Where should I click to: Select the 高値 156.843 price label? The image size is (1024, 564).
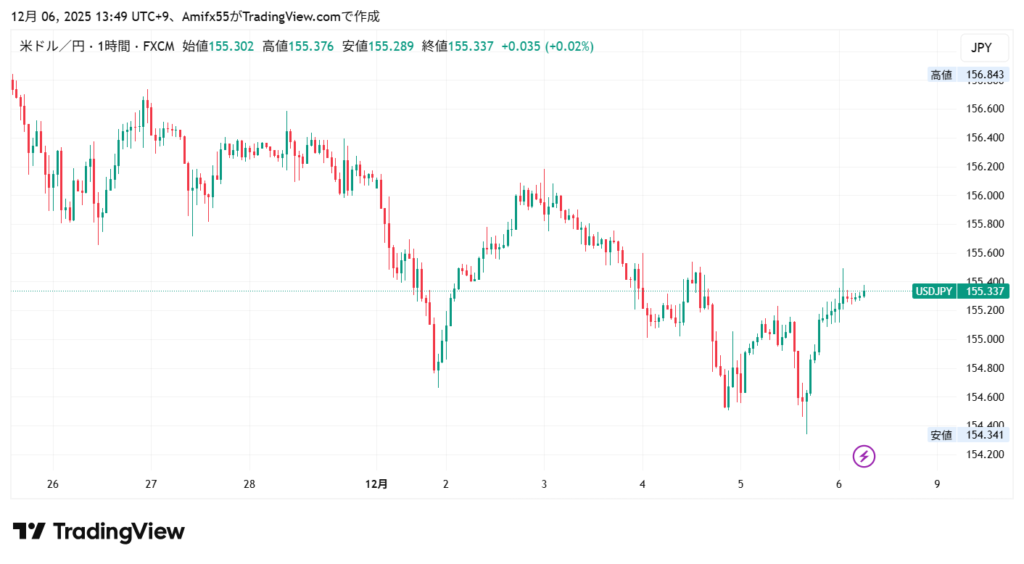point(968,75)
